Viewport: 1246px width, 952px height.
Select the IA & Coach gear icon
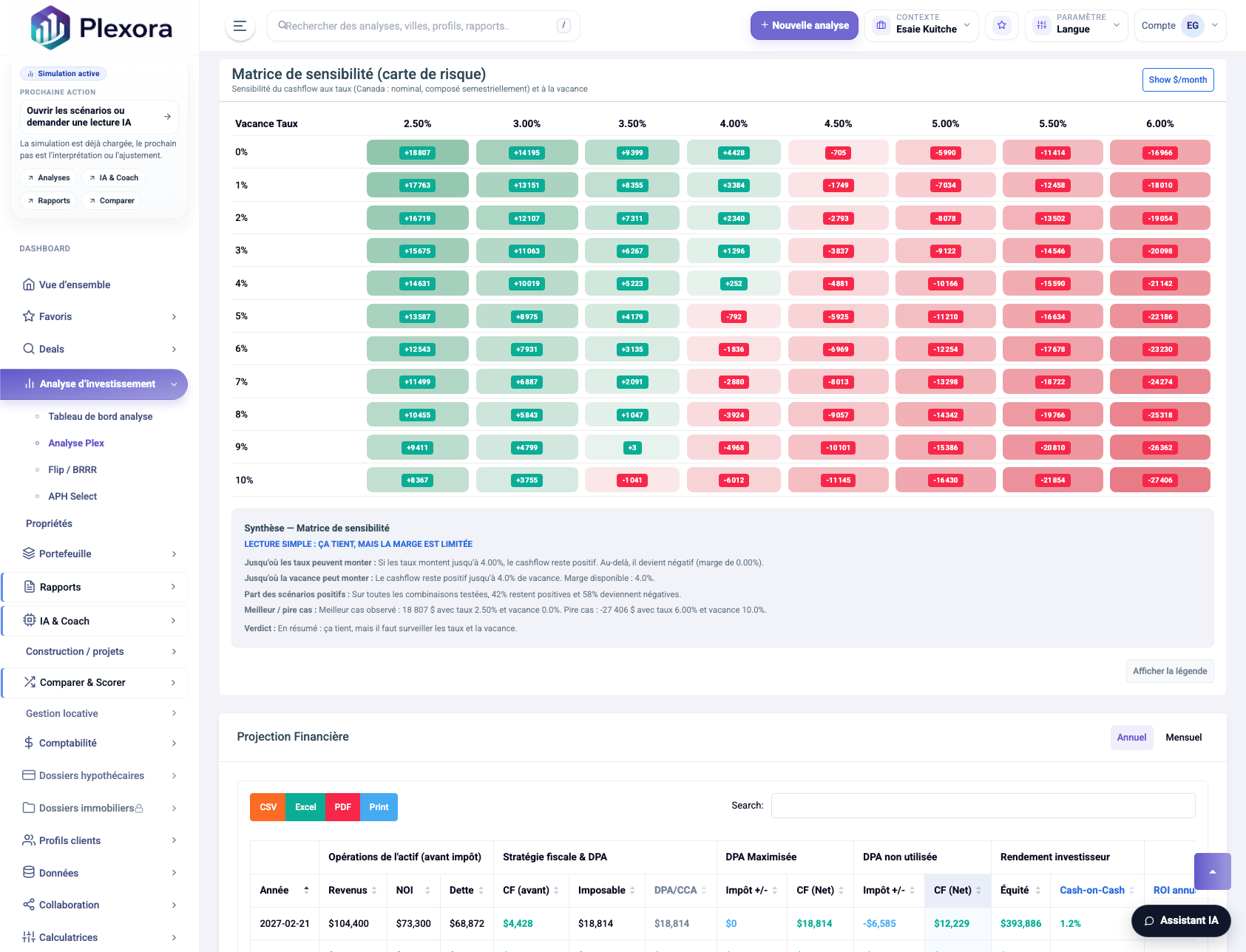[30, 621]
